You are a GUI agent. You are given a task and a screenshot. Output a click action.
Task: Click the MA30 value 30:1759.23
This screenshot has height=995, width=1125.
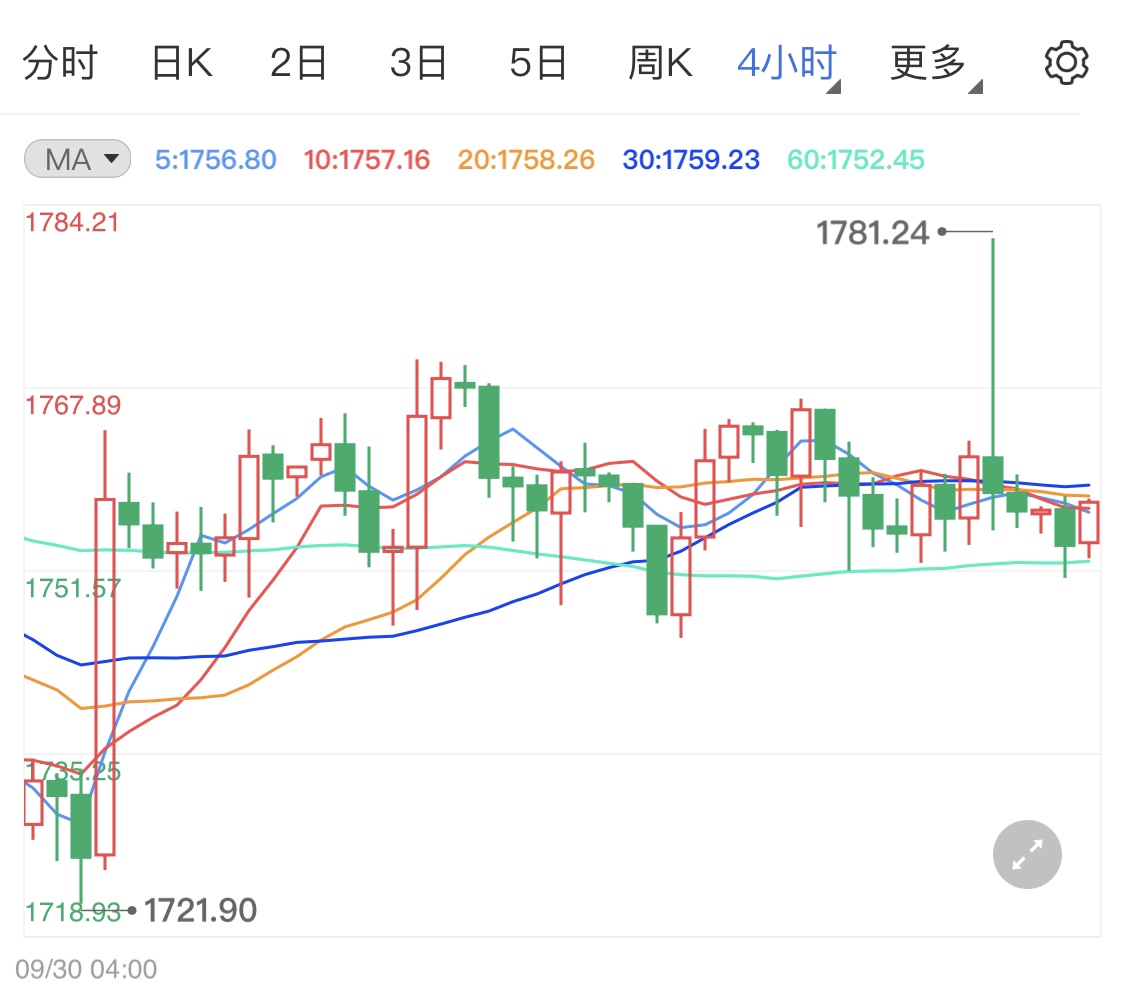tap(691, 159)
